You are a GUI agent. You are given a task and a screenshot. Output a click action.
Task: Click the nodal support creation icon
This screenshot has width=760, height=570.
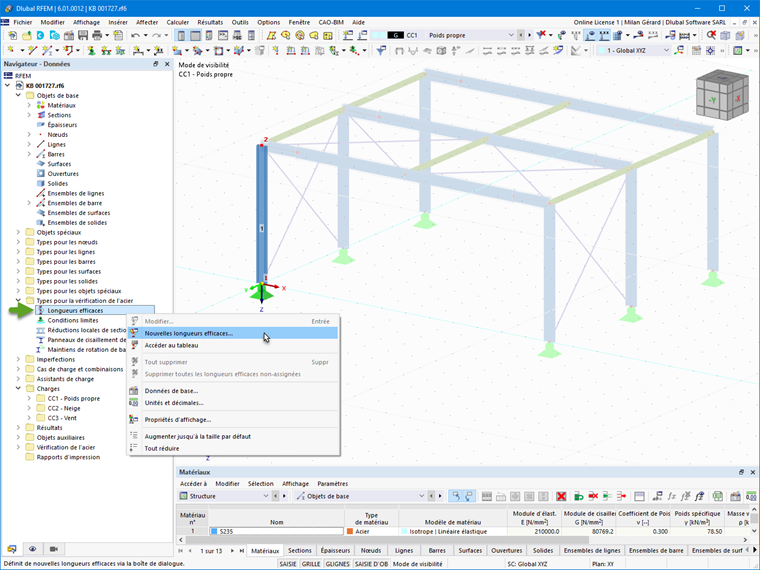coord(91,50)
